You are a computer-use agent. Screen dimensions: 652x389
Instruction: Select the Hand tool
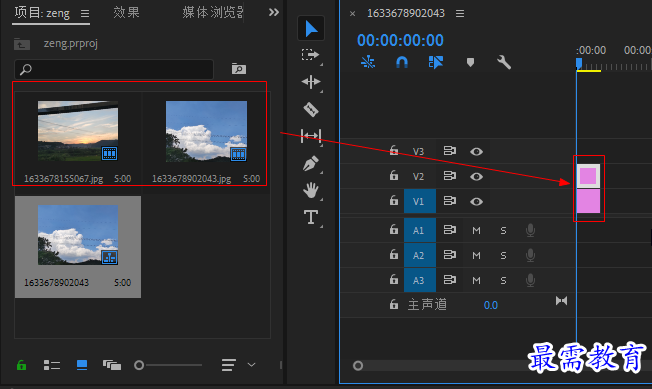click(x=311, y=190)
